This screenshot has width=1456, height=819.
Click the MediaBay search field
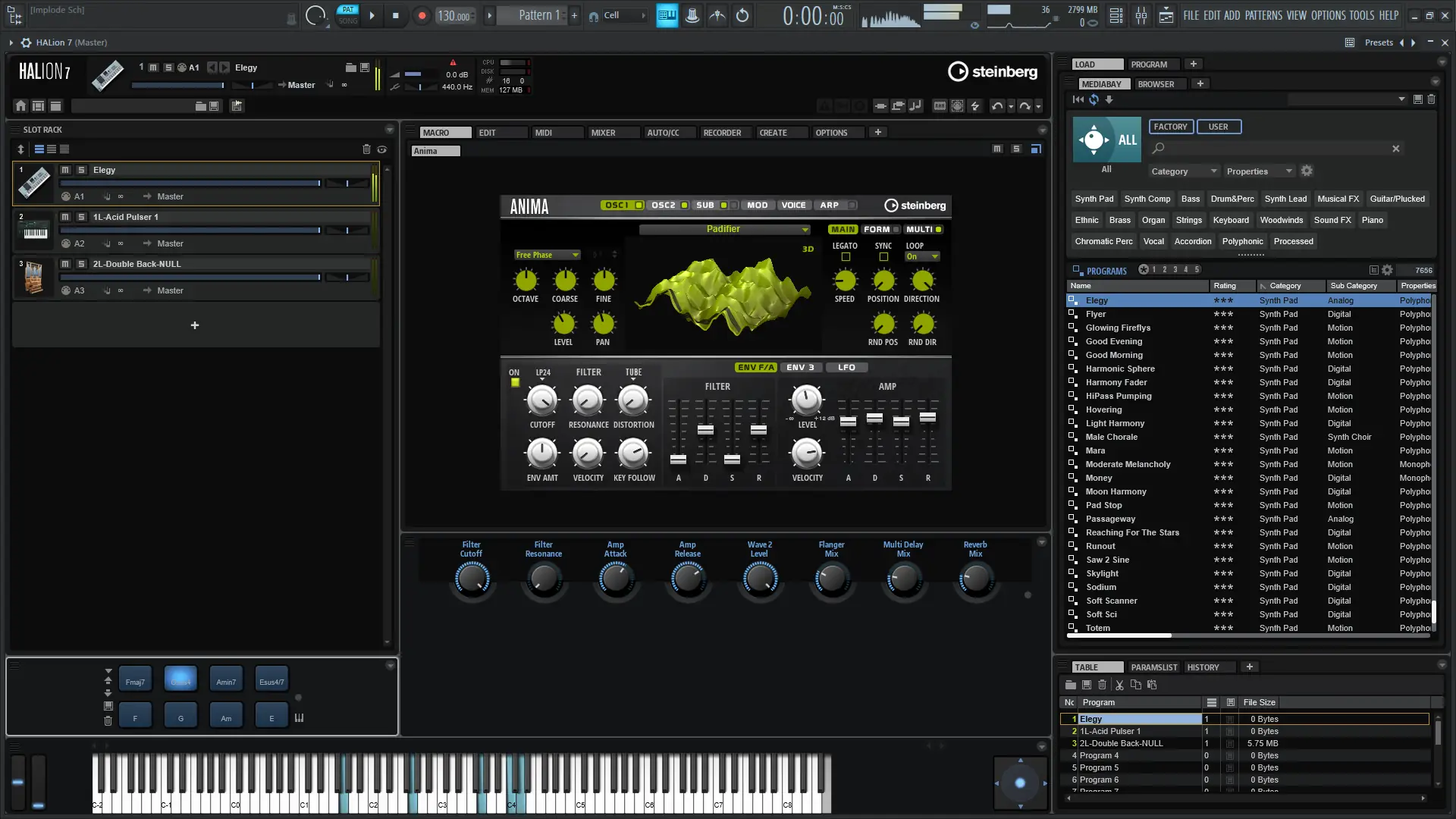pos(1274,149)
